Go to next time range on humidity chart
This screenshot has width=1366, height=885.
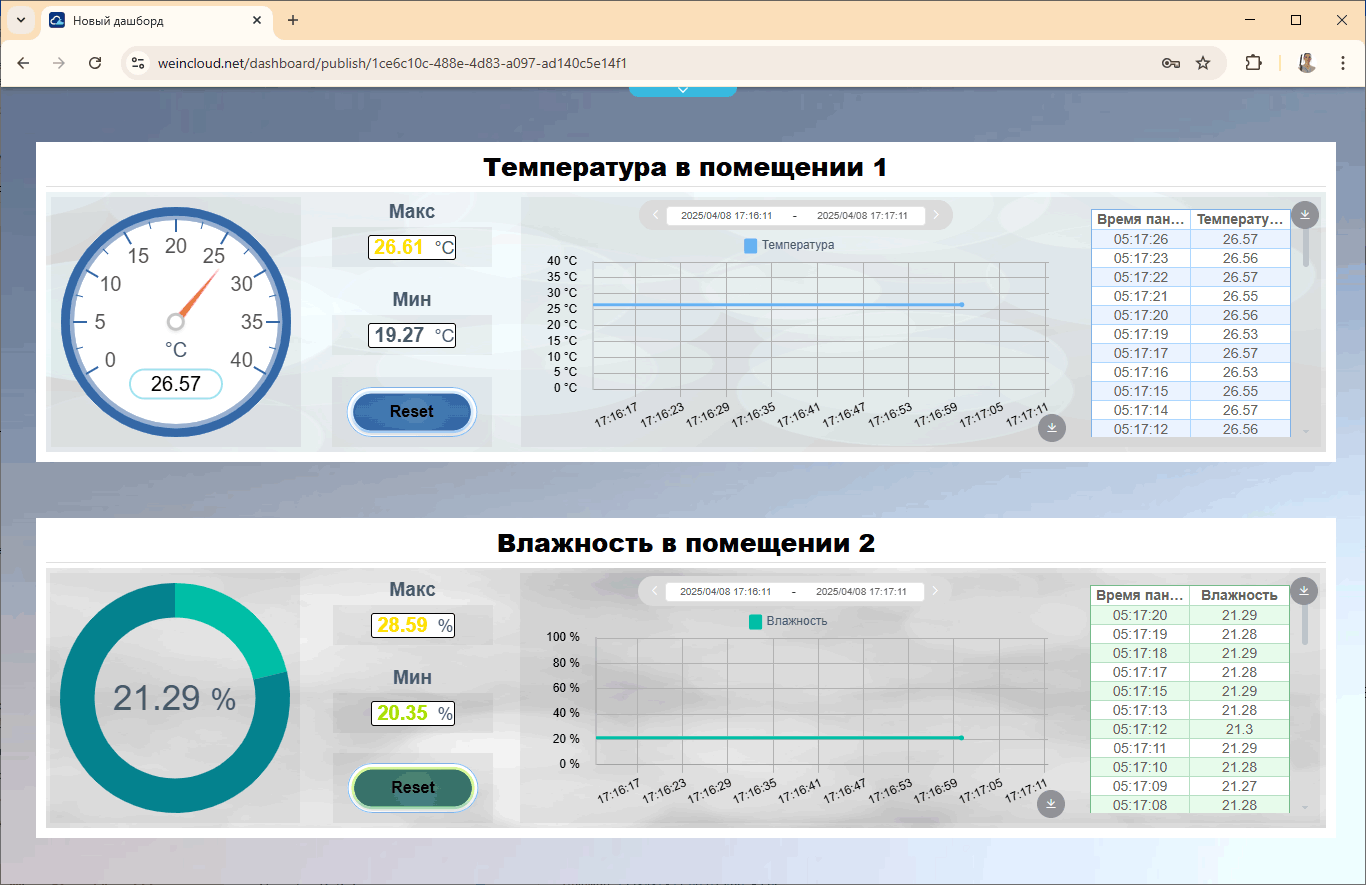point(935,591)
